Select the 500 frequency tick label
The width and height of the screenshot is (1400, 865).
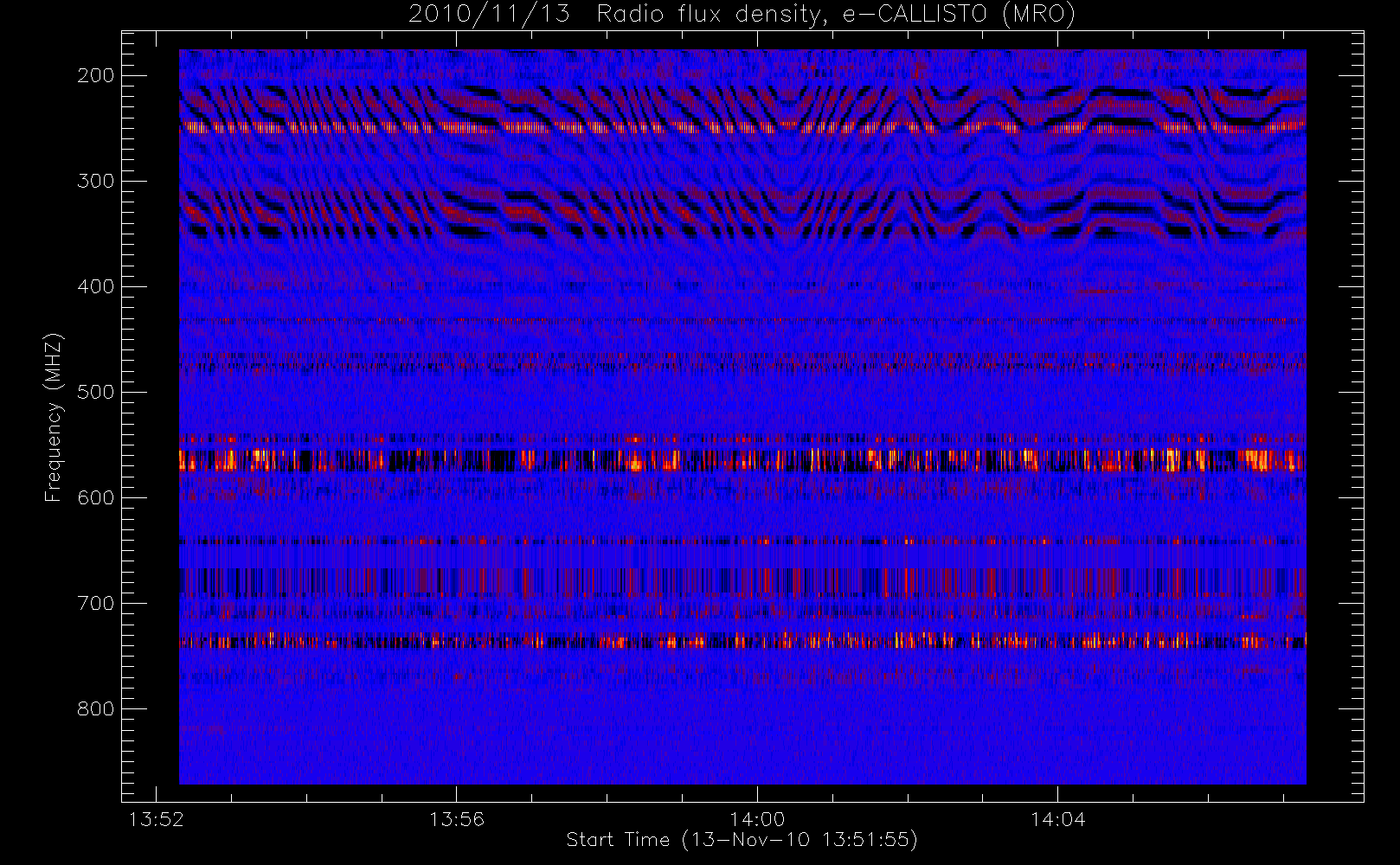coord(96,392)
